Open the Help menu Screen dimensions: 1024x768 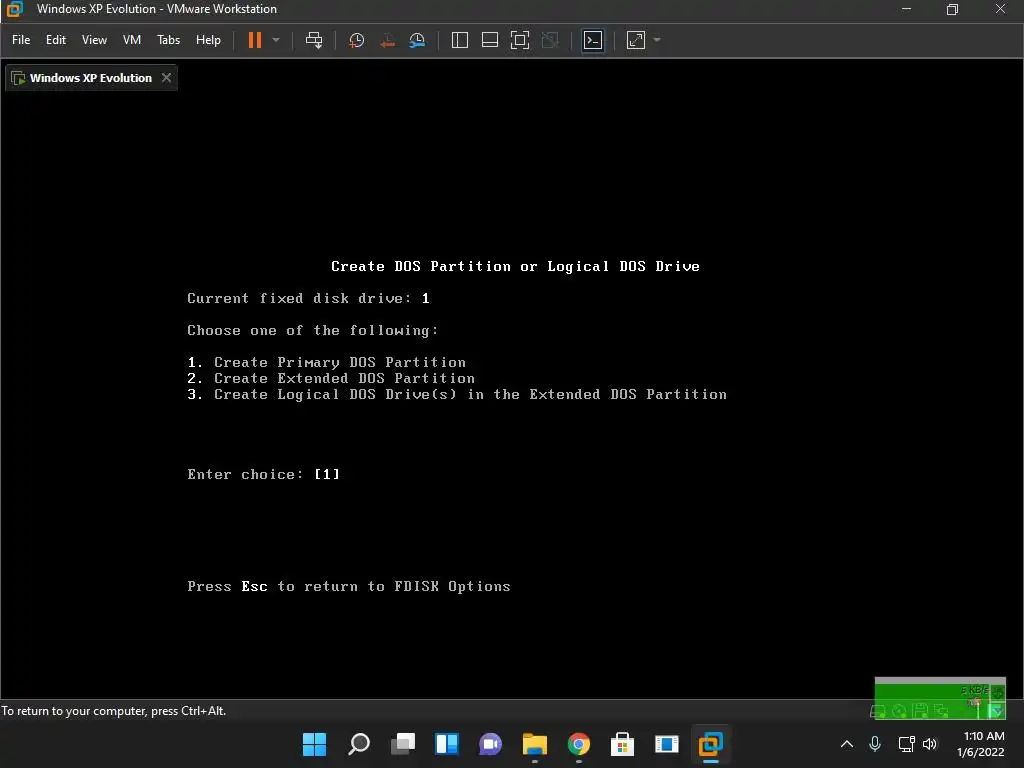tap(208, 40)
